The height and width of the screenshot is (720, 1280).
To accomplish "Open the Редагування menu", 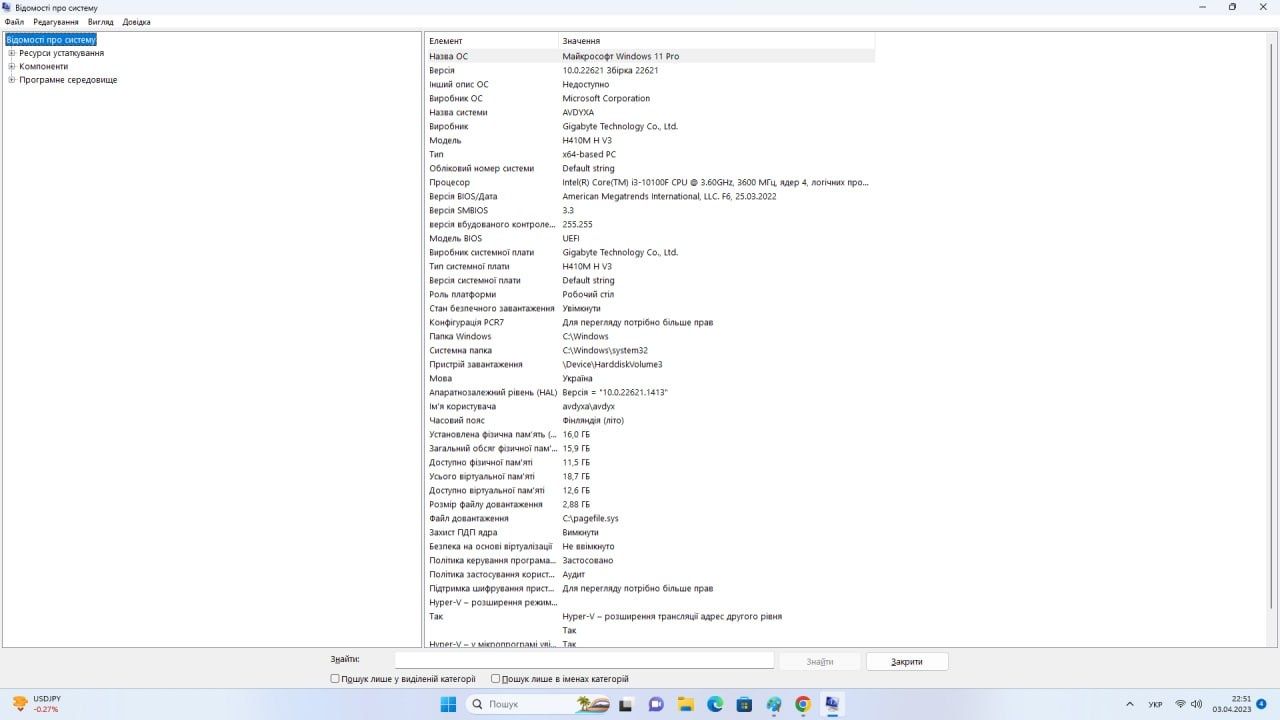I will (56, 21).
